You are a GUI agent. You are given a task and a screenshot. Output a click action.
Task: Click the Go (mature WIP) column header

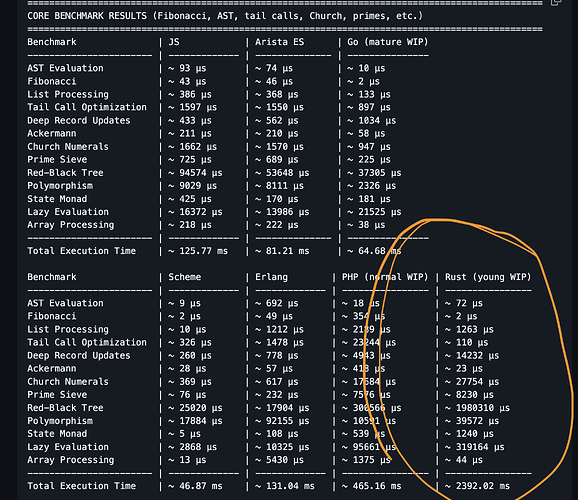pyautogui.click(x=387, y=42)
